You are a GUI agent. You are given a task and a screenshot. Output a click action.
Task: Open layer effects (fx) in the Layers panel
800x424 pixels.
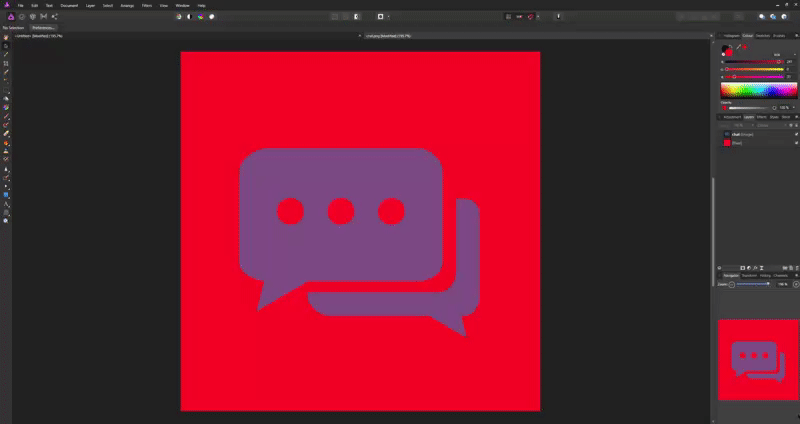[x=755, y=268]
